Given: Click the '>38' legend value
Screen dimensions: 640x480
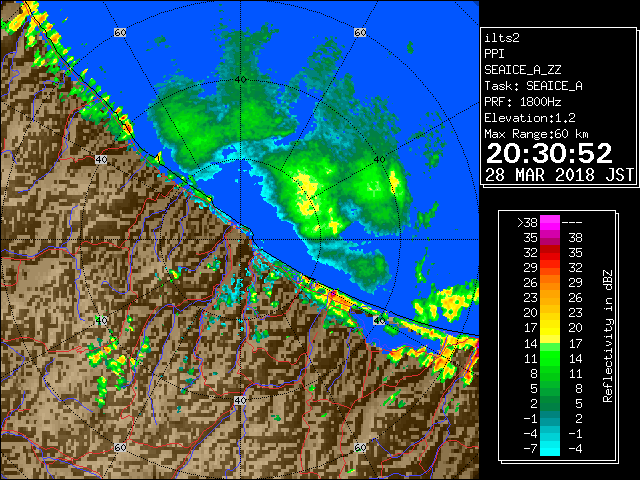Looking at the screenshot, I should point(527,223).
